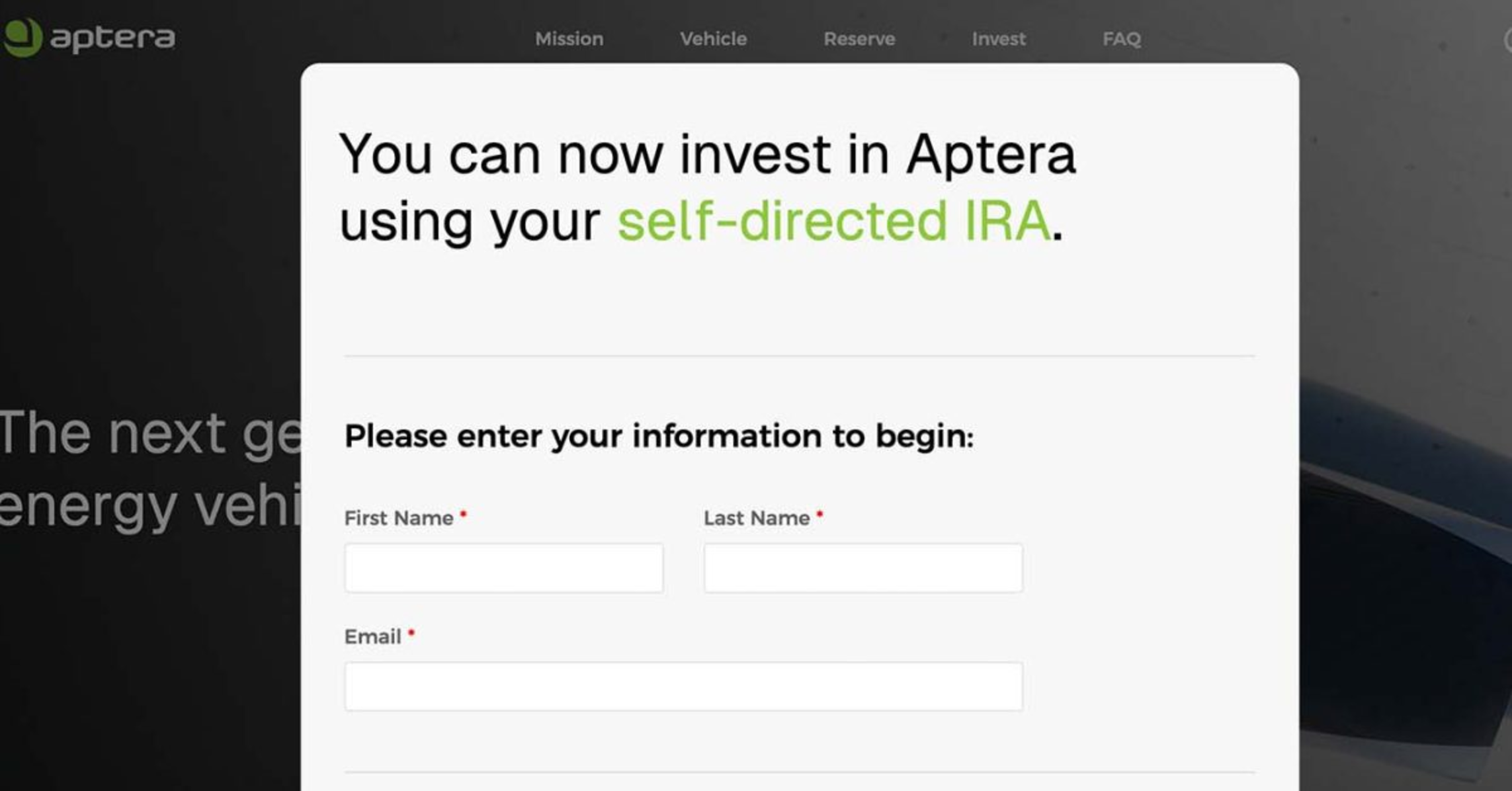The height and width of the screenshot is (791, 1512).
Task: Click the partially visible circular icon at top-right edge
Action: click(1507, 40)
